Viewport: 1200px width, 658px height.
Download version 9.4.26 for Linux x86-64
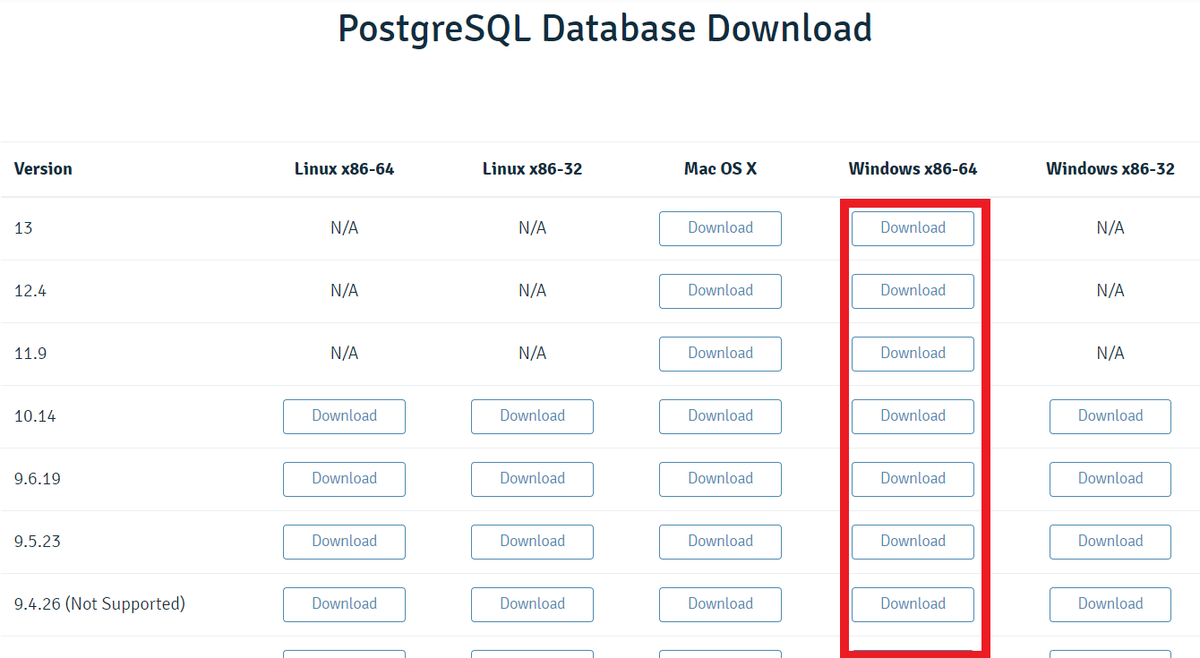pyautogui.click(x=344, y=604)
